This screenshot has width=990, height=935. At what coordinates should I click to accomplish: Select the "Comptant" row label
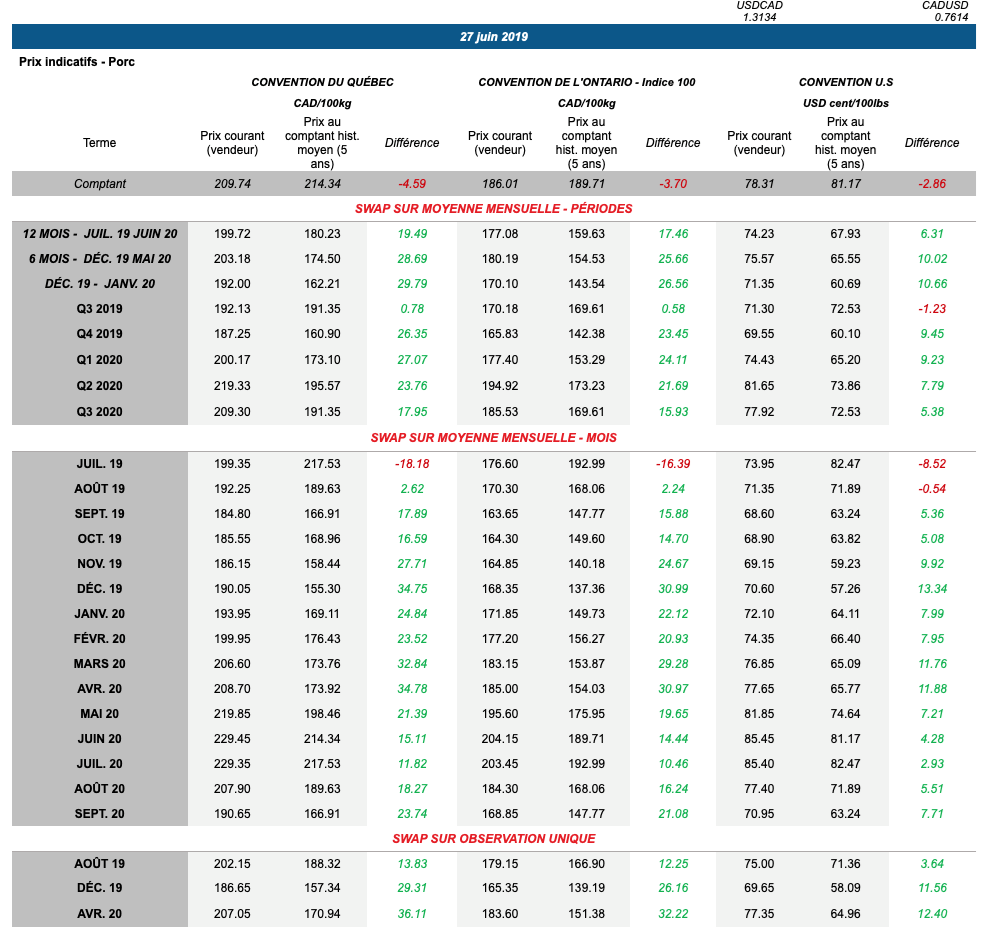pos(100,184)
